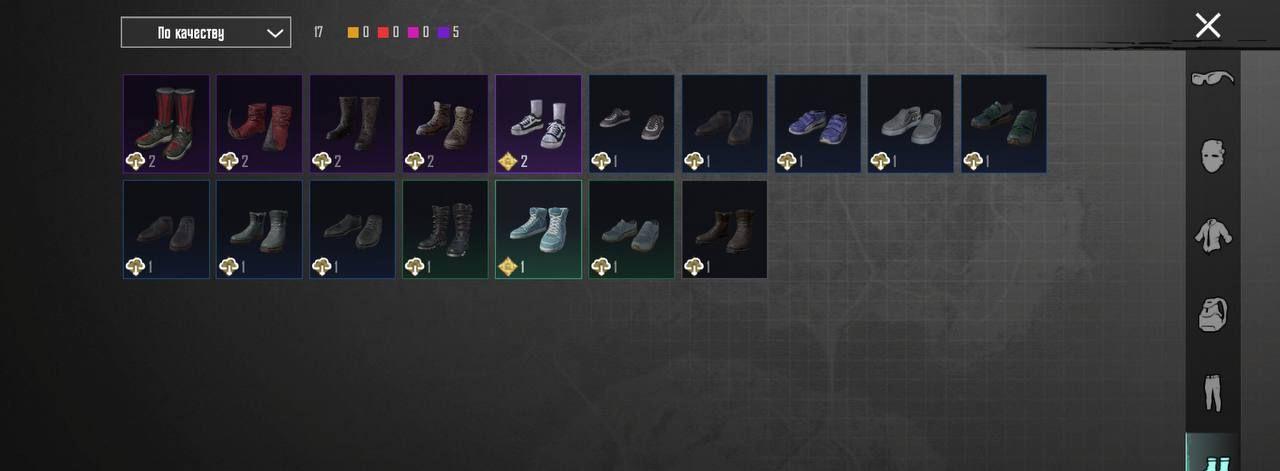The width and height of the screenshot is (1280, 471).
Task: Select the light gray slip-on shoes
Action: point(910,124)
